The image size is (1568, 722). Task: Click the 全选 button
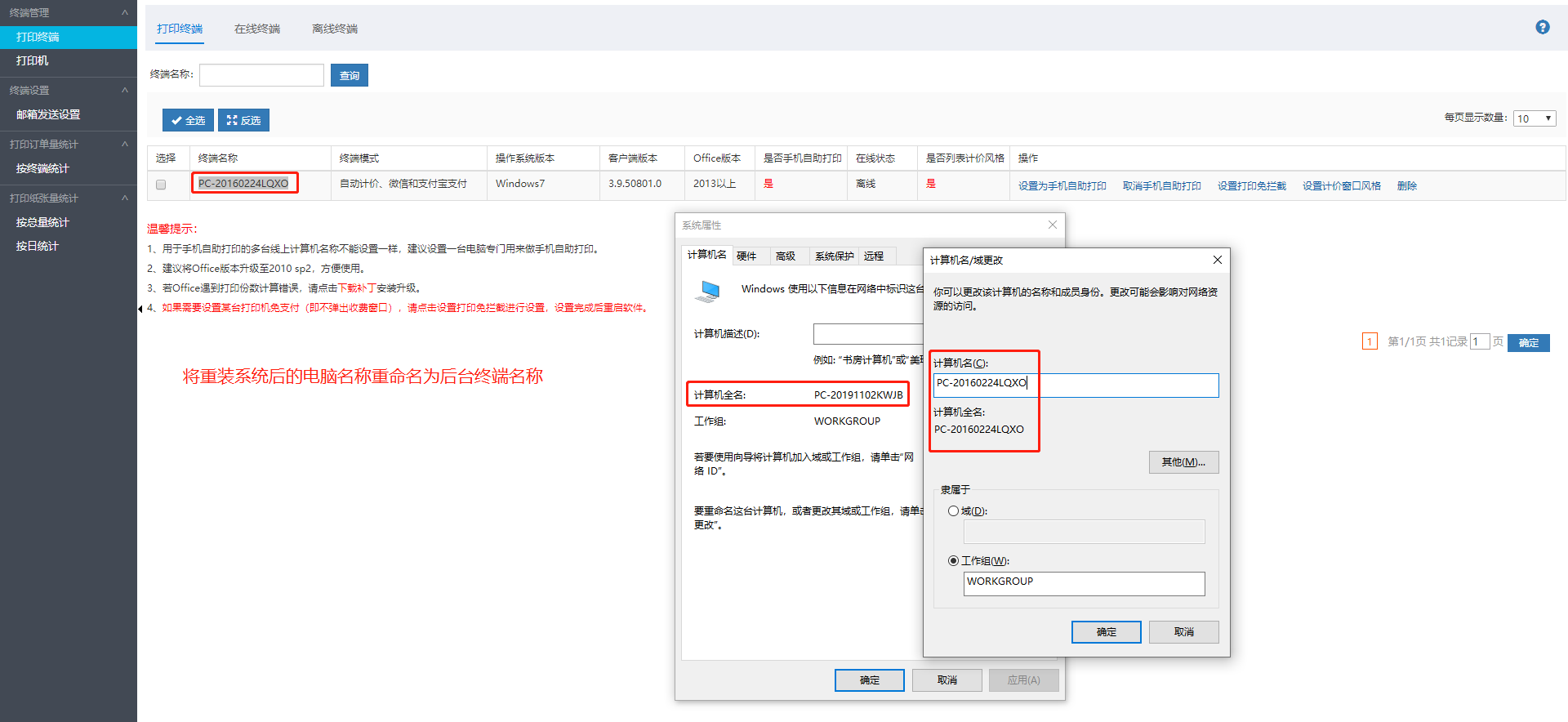point(188,120)
